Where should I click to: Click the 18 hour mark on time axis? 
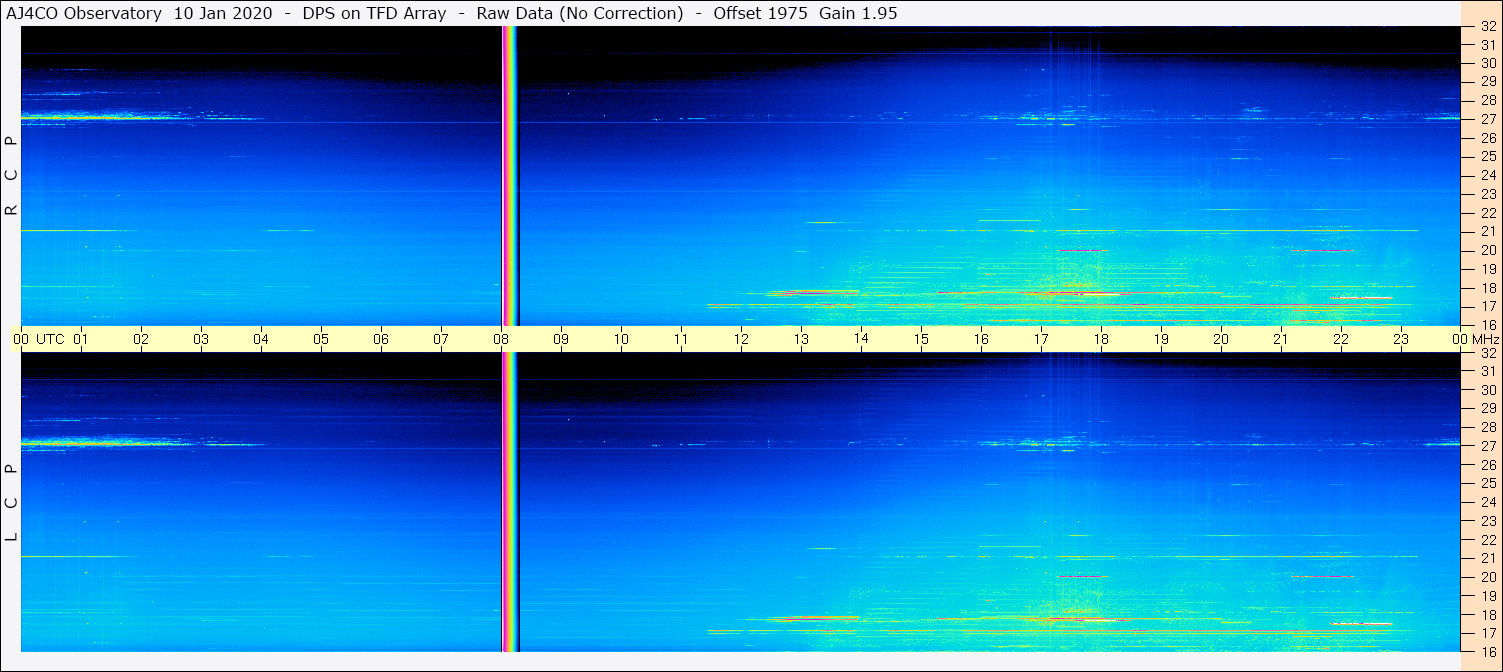(x=1101, y=339)
